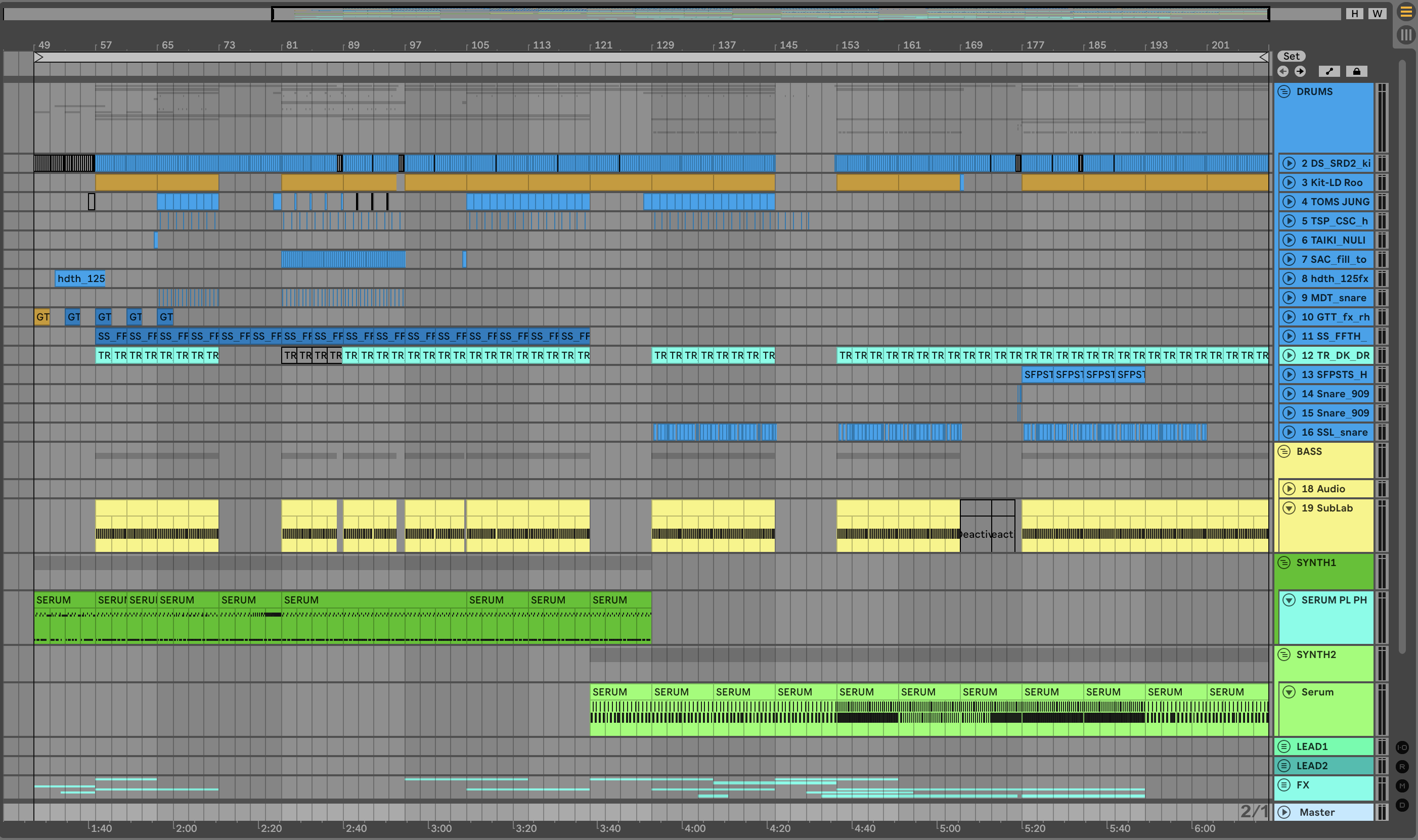Toggle track Delay section with D button
Image resolution: width=1418 pixels, height=840 pixels.
(x=1402, y=805)
